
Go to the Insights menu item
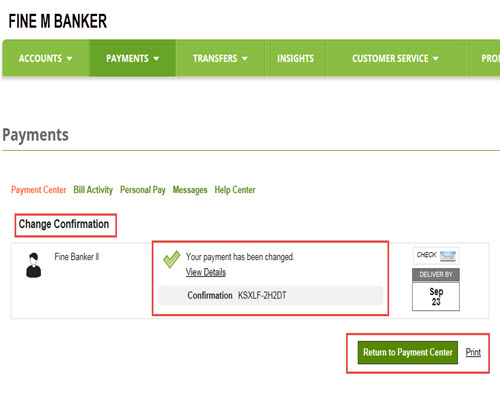[295, 58]
